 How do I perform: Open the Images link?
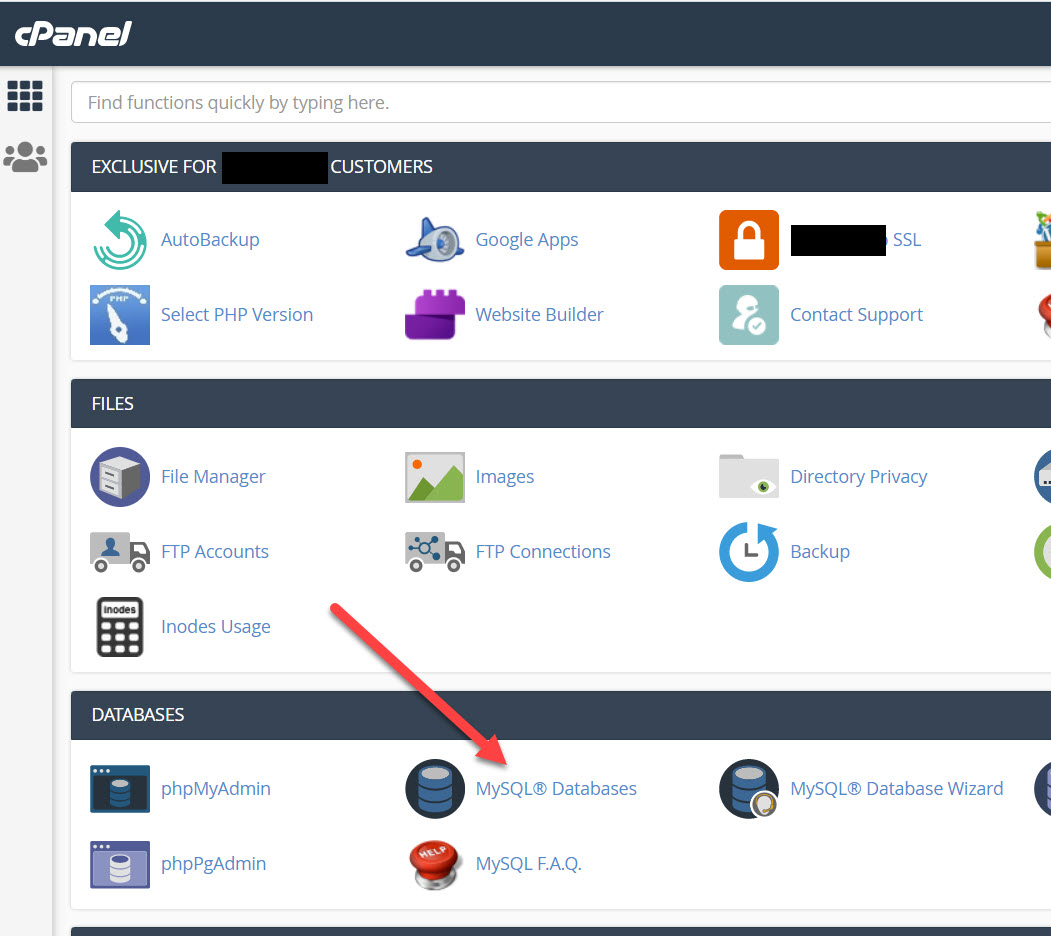pos(505,477)
